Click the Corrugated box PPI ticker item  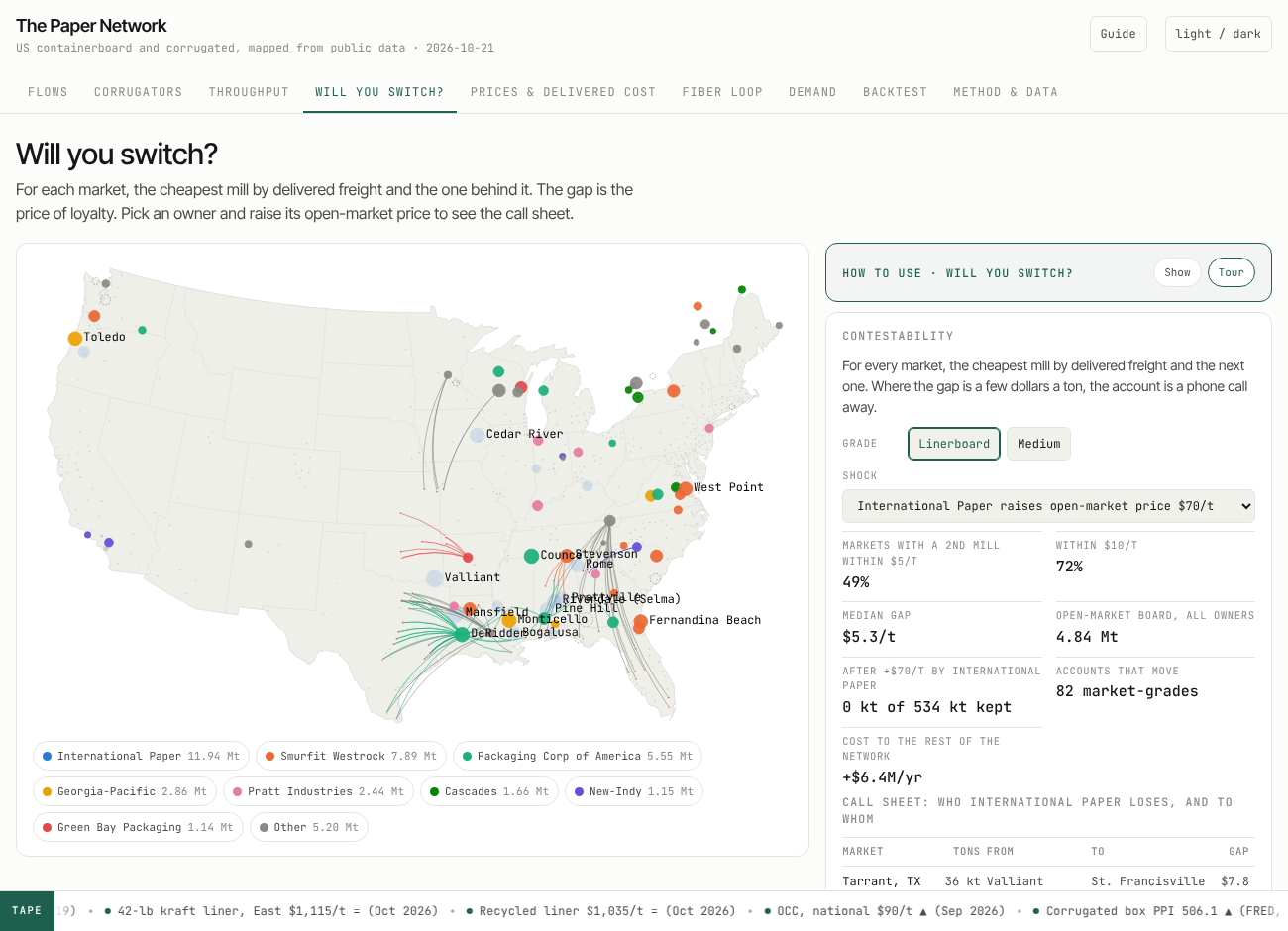coord(1156,911)
